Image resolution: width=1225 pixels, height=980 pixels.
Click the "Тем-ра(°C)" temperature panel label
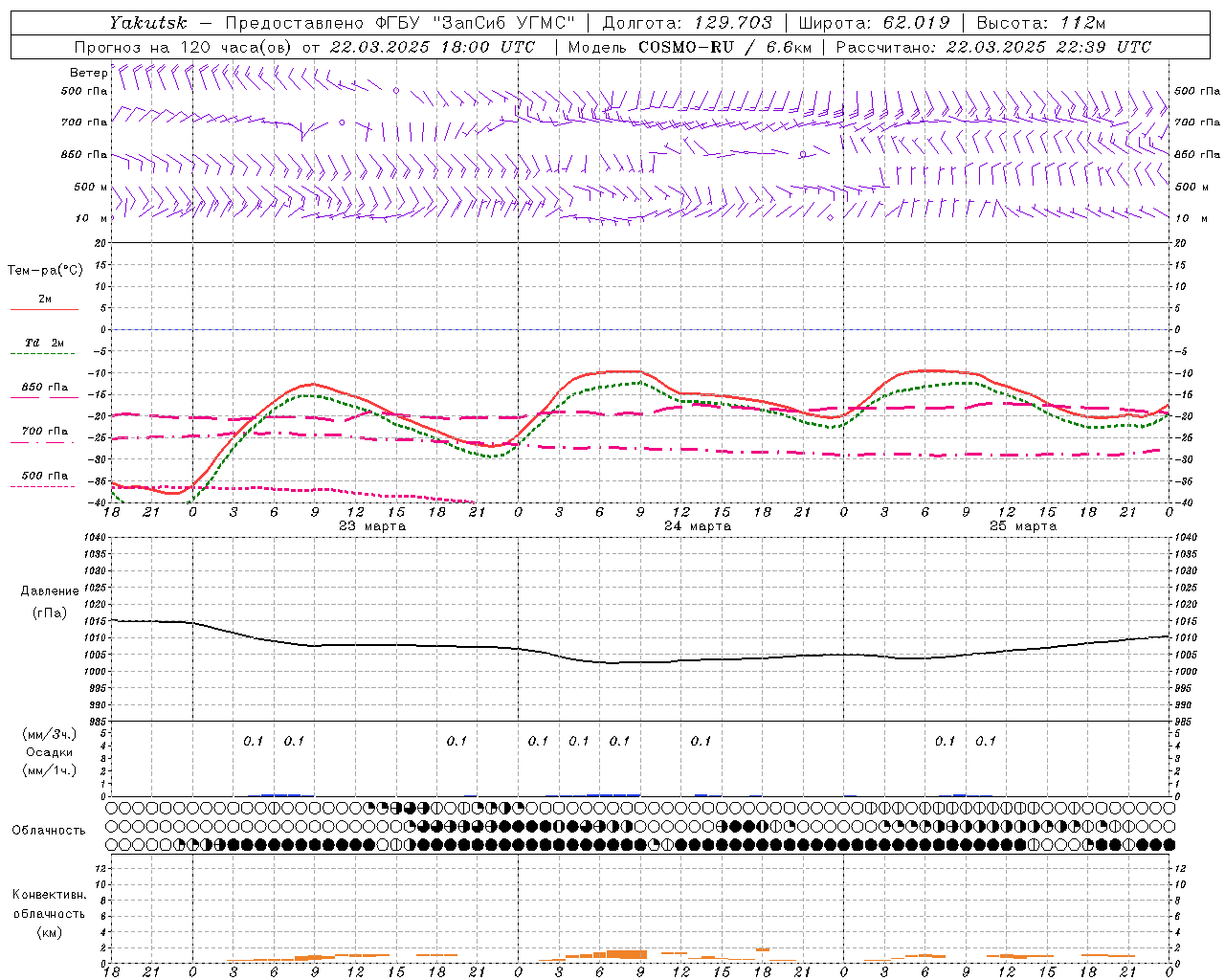[45, 271]
